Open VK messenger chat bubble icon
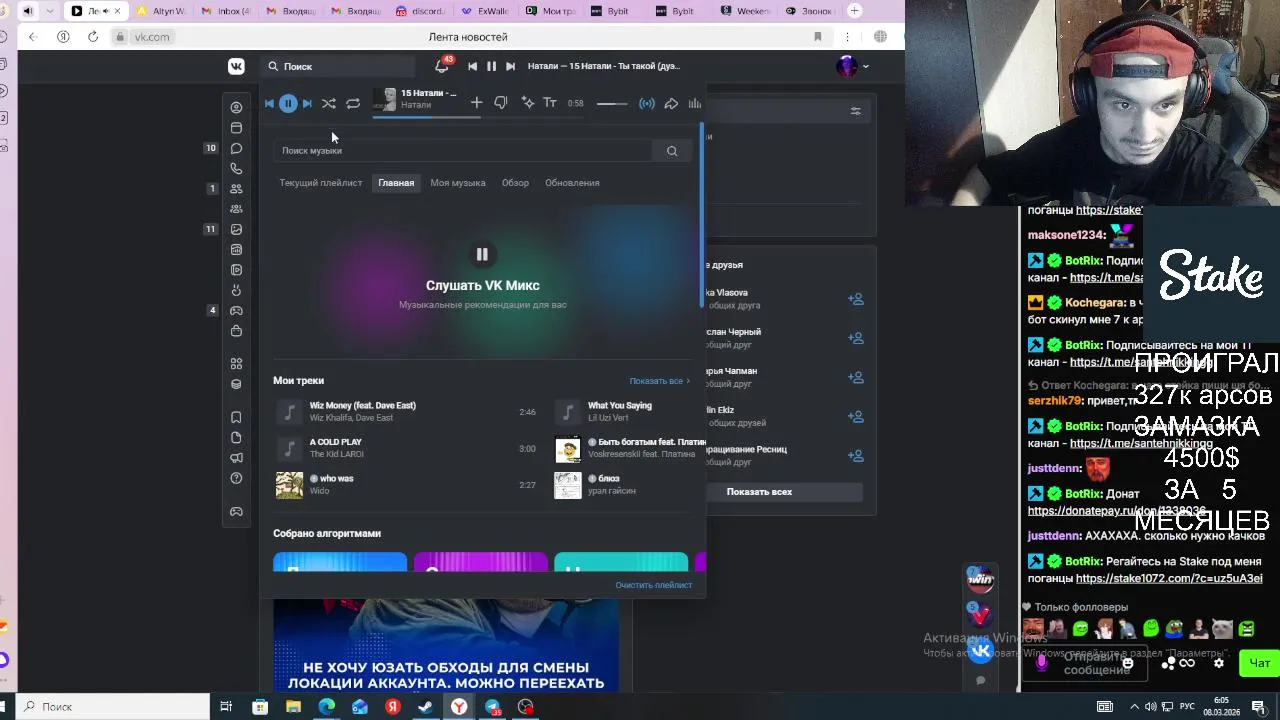The height and width of the screenshot is (720, 1280). pyautogui.click(x=236, y=148)
